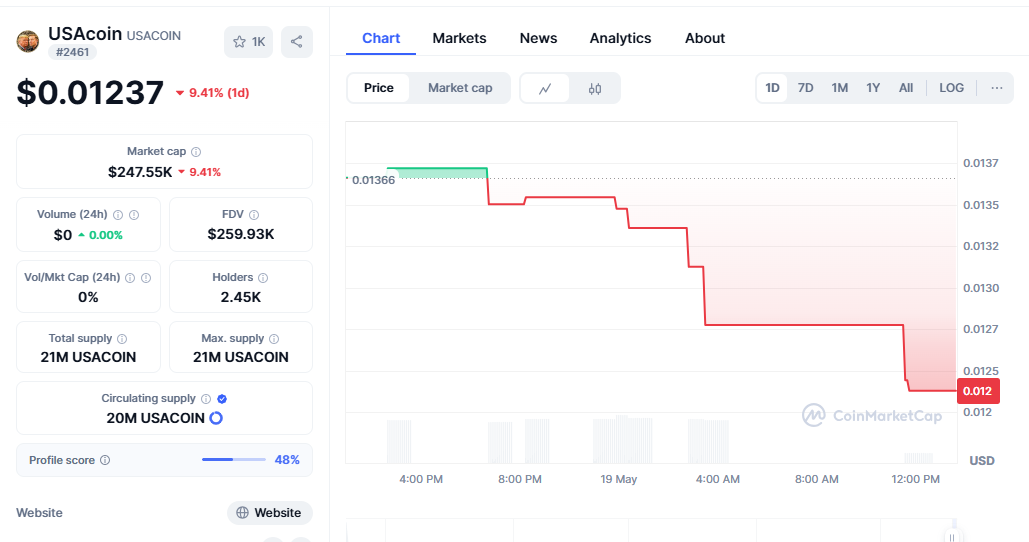Viewport: 1029px width, 542px height.
Task: Switch to line chart view
Action: point(545,89)
